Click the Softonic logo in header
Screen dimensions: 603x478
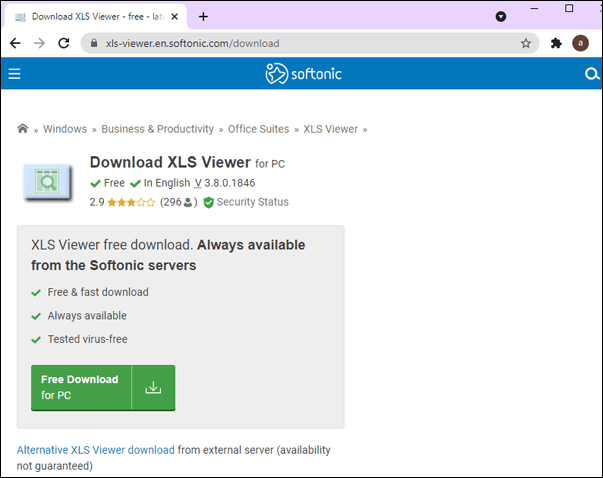point(303,73)
